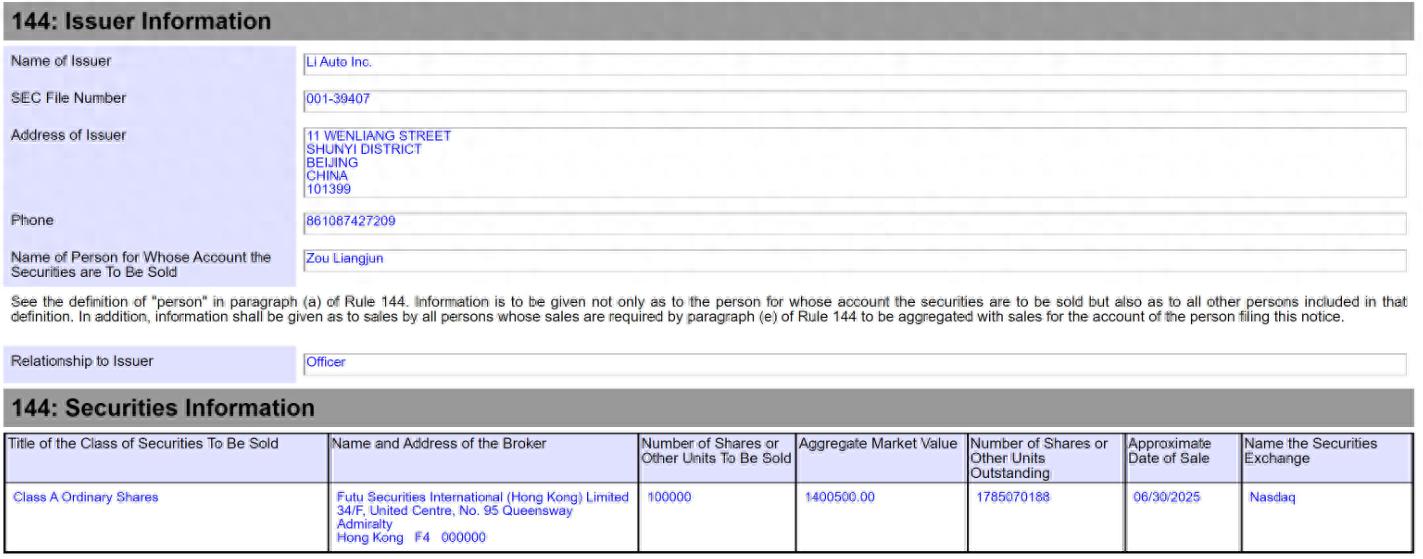
Task: Select the Nasdaq exchange value
Action: 1272,497
